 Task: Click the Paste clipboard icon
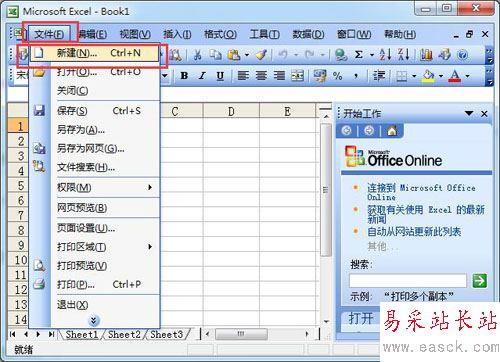pyautogui.click(x=234, y=55)
